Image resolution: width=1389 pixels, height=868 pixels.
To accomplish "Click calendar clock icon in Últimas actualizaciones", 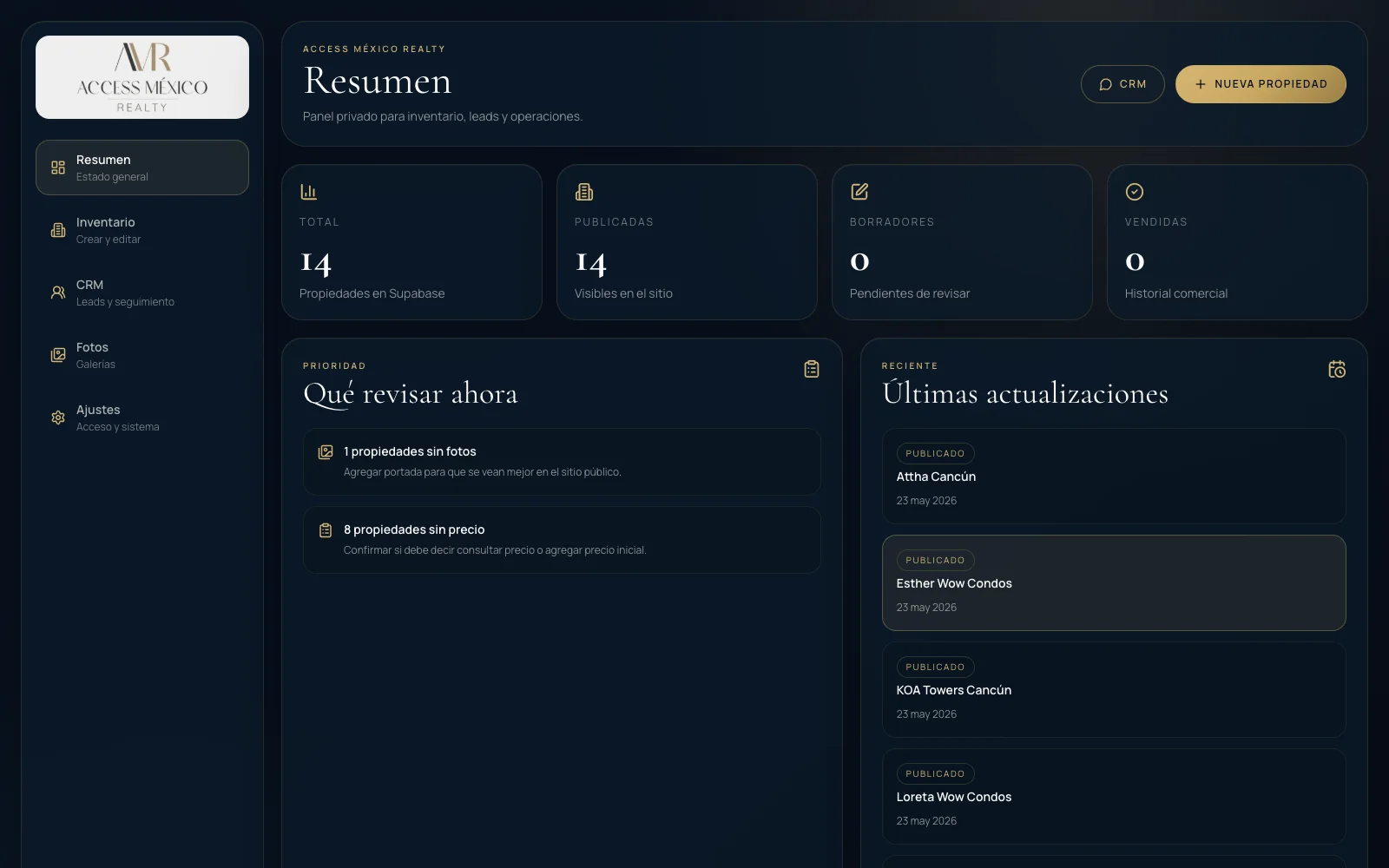I will click(1337, 369).
